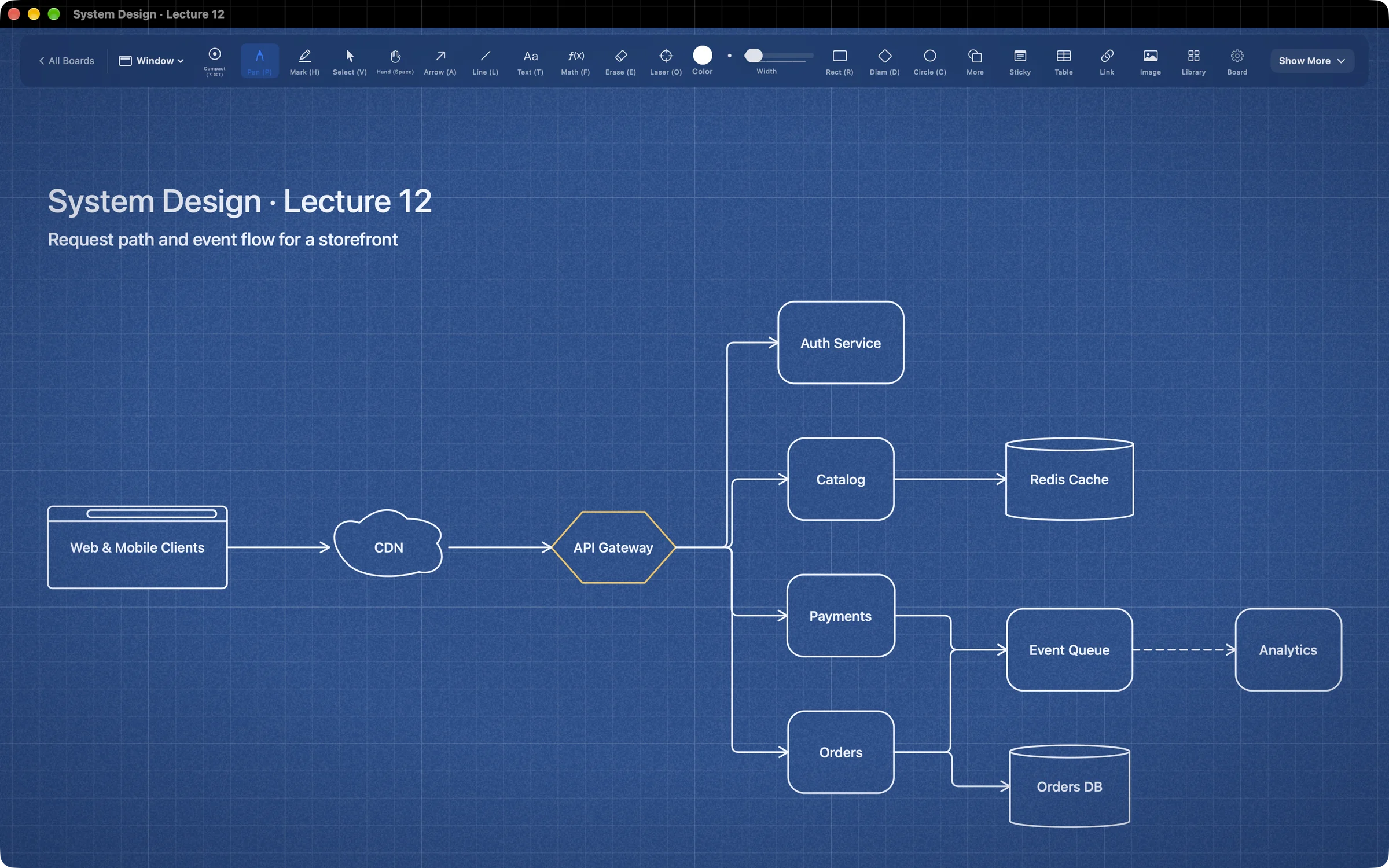Go back to All Boards
The image size is (1389, 868).
pos(67,61)
